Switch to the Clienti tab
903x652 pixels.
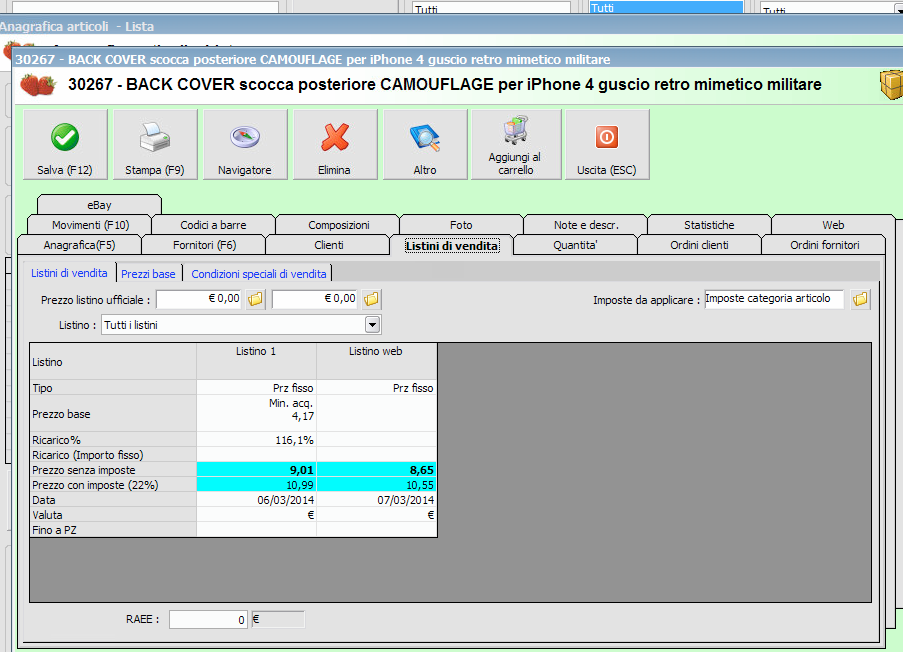(x=329, y=245)
